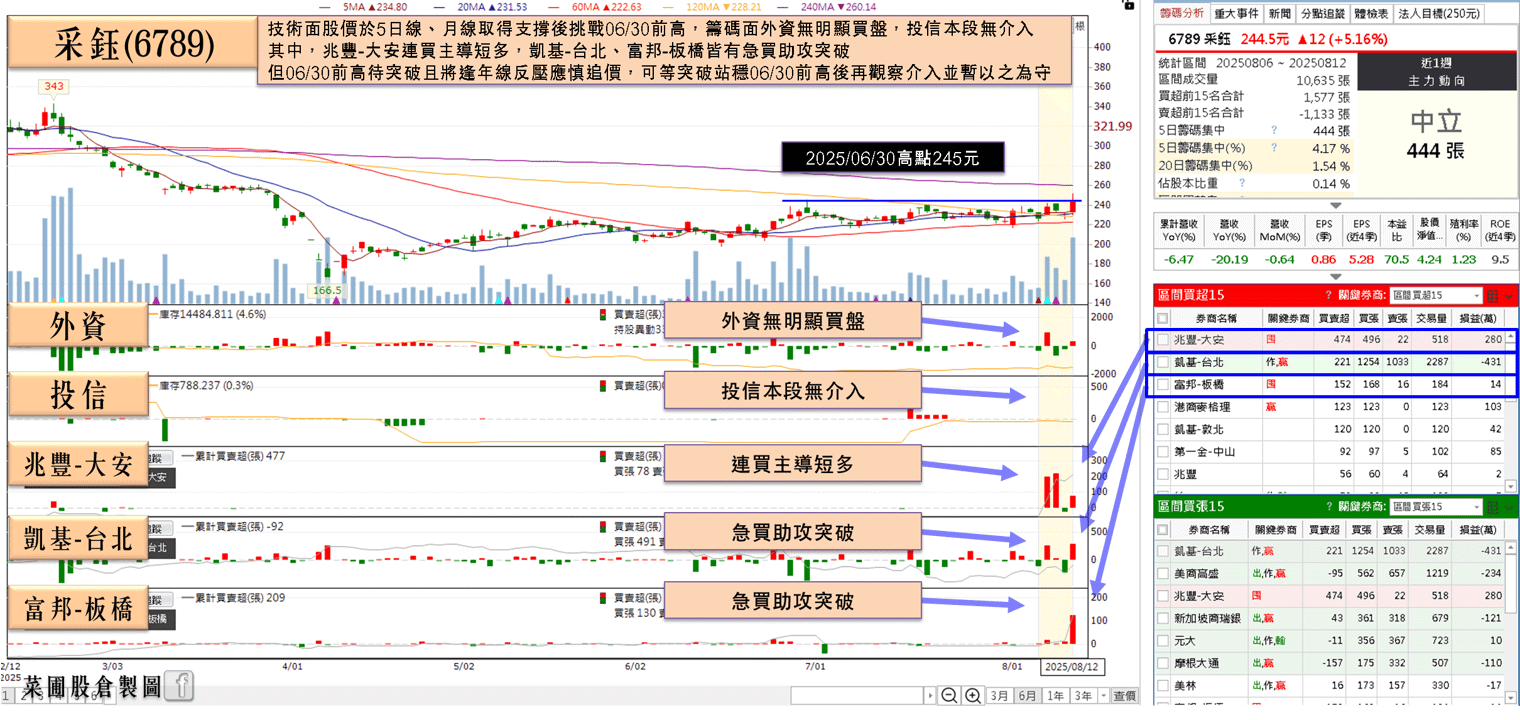Switch to the 體檢表 tab
Viewport: 1520px width, 720px height.
[1371, 14]
